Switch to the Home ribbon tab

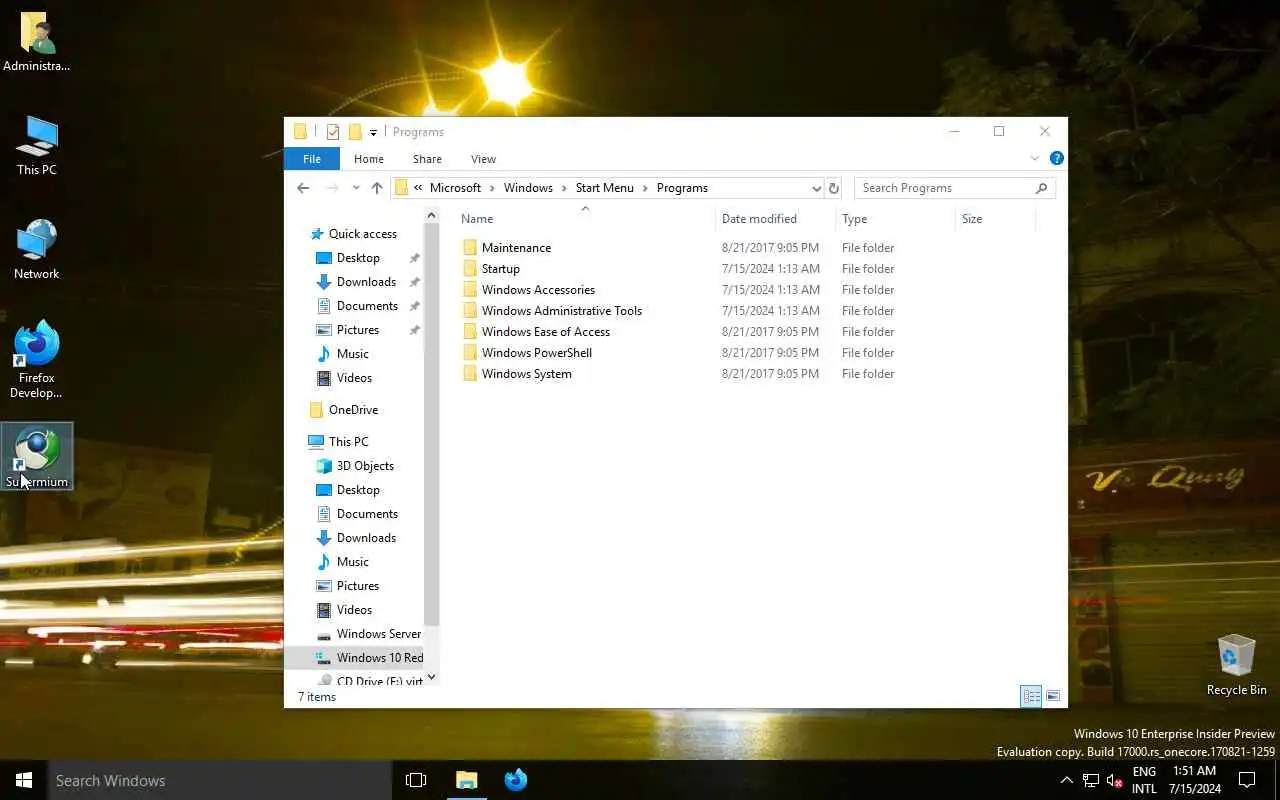click(368, 159)
